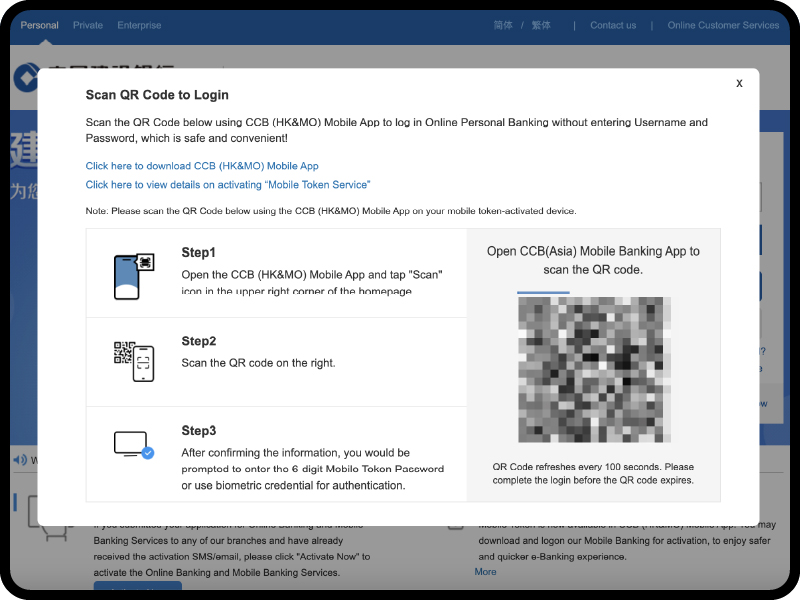Click the Step1 heading text
The height and width of the screenshot is (600, 800).
point(198,253)
